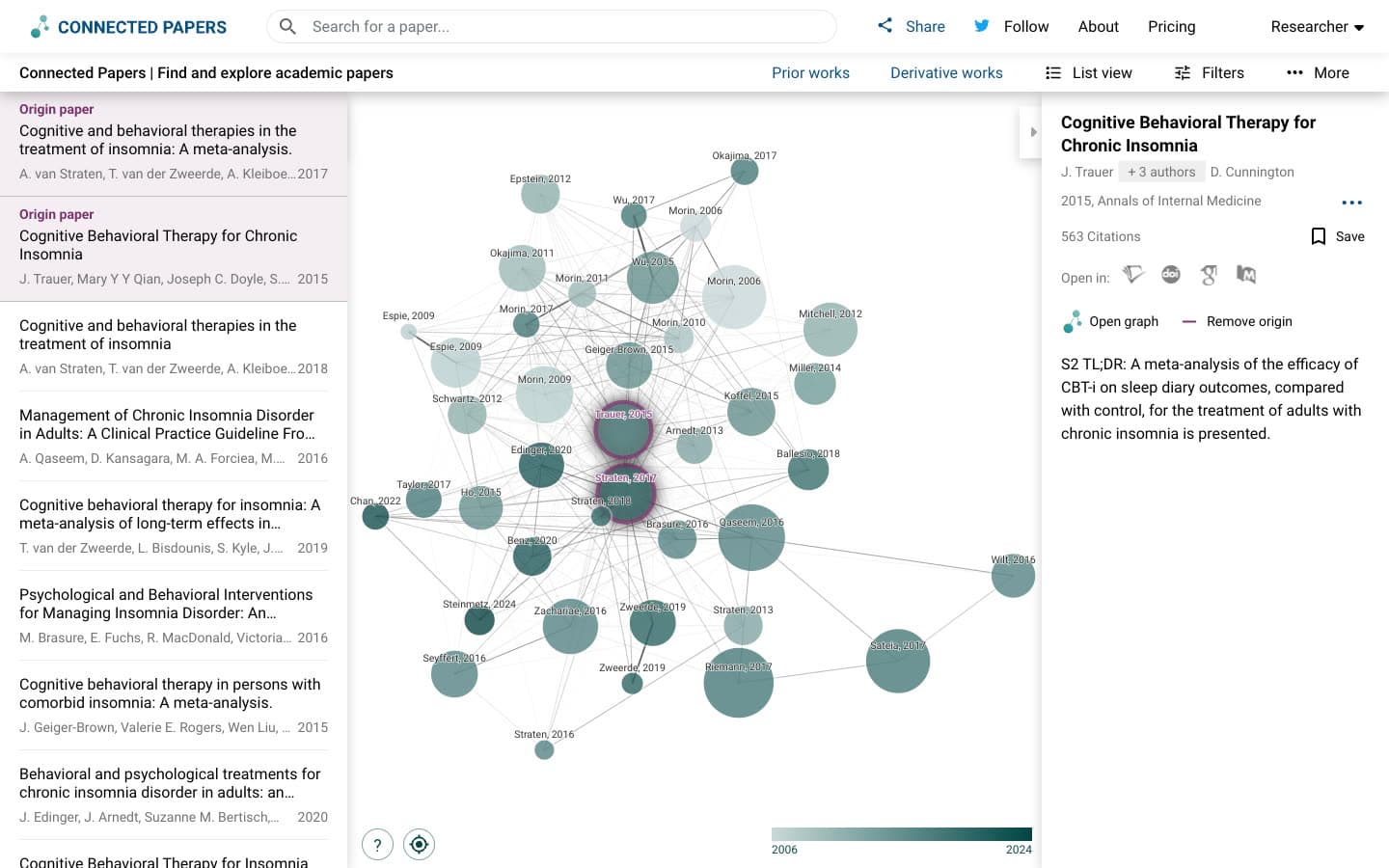
Task: Select 'Management of Chronic Insomnia Disorder' list item
Action: pyautogui.click(x=174, y=436)
